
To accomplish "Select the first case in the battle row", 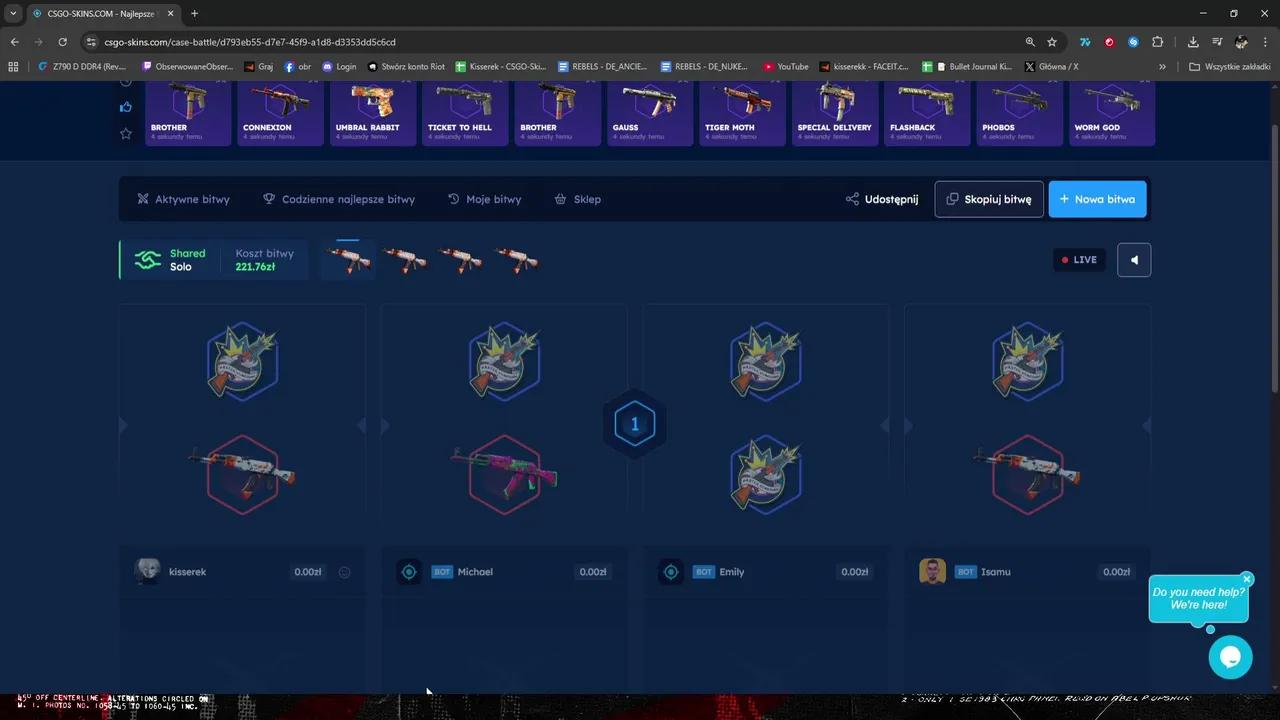I will [348, 260].
